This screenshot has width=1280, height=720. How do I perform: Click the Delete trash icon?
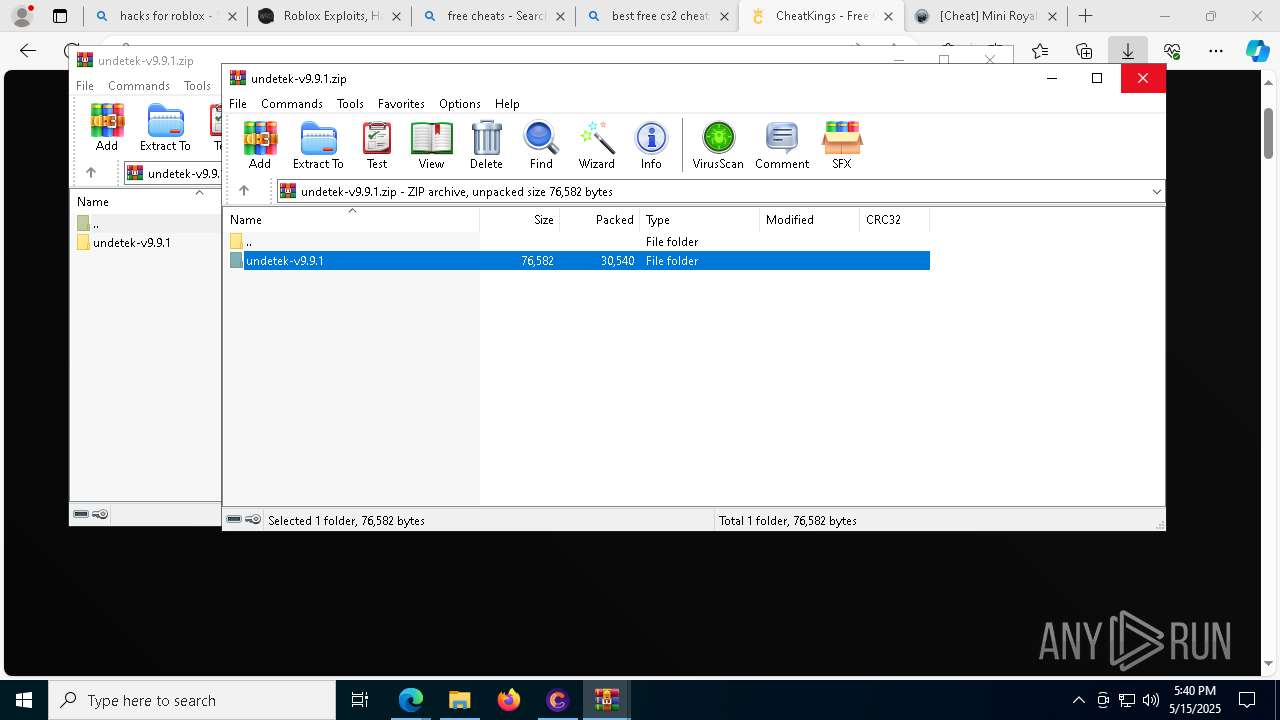(486, 145)
